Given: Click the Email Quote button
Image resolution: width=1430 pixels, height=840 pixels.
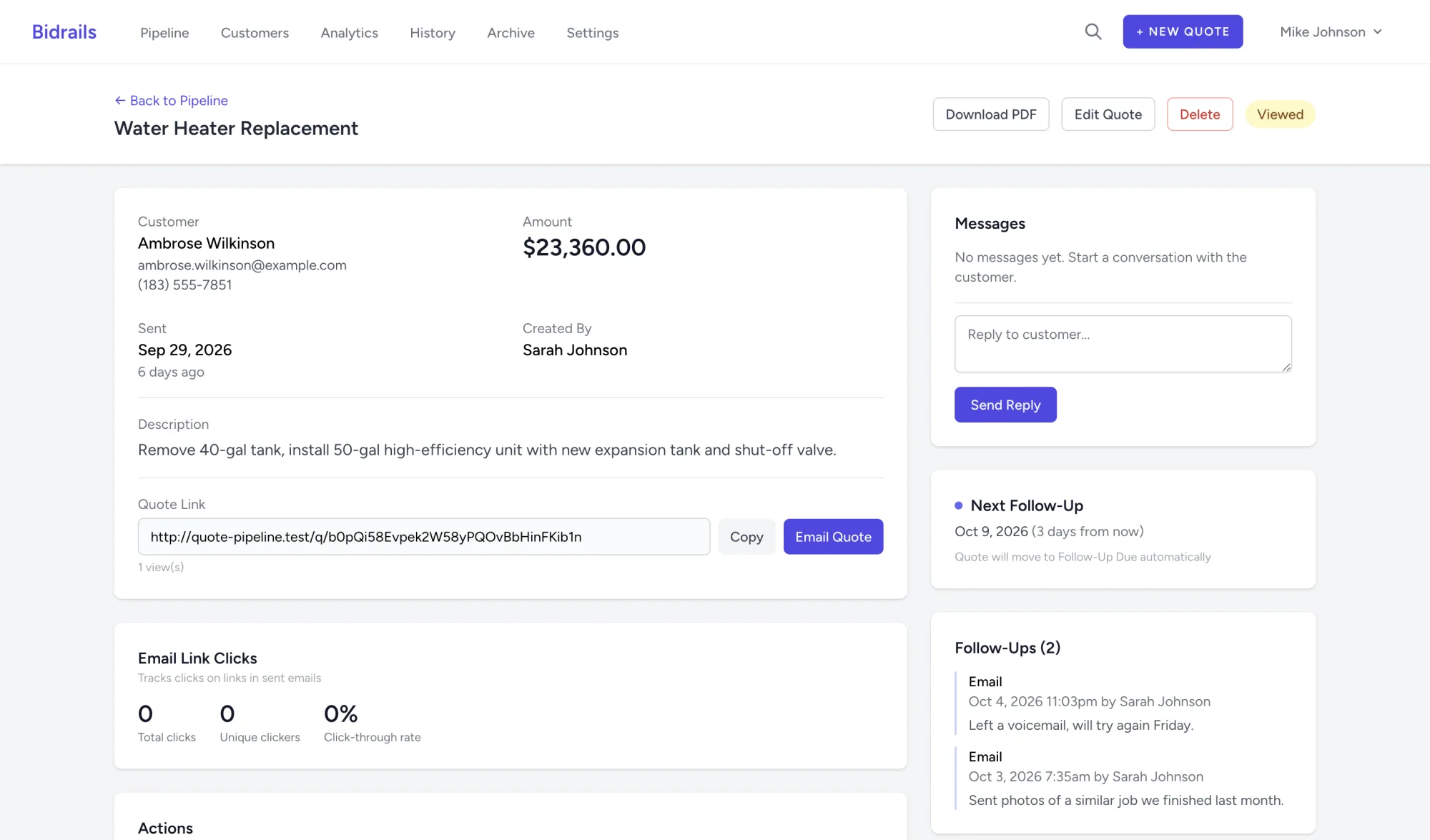Looking at the screenshot, I should point(833,537).
